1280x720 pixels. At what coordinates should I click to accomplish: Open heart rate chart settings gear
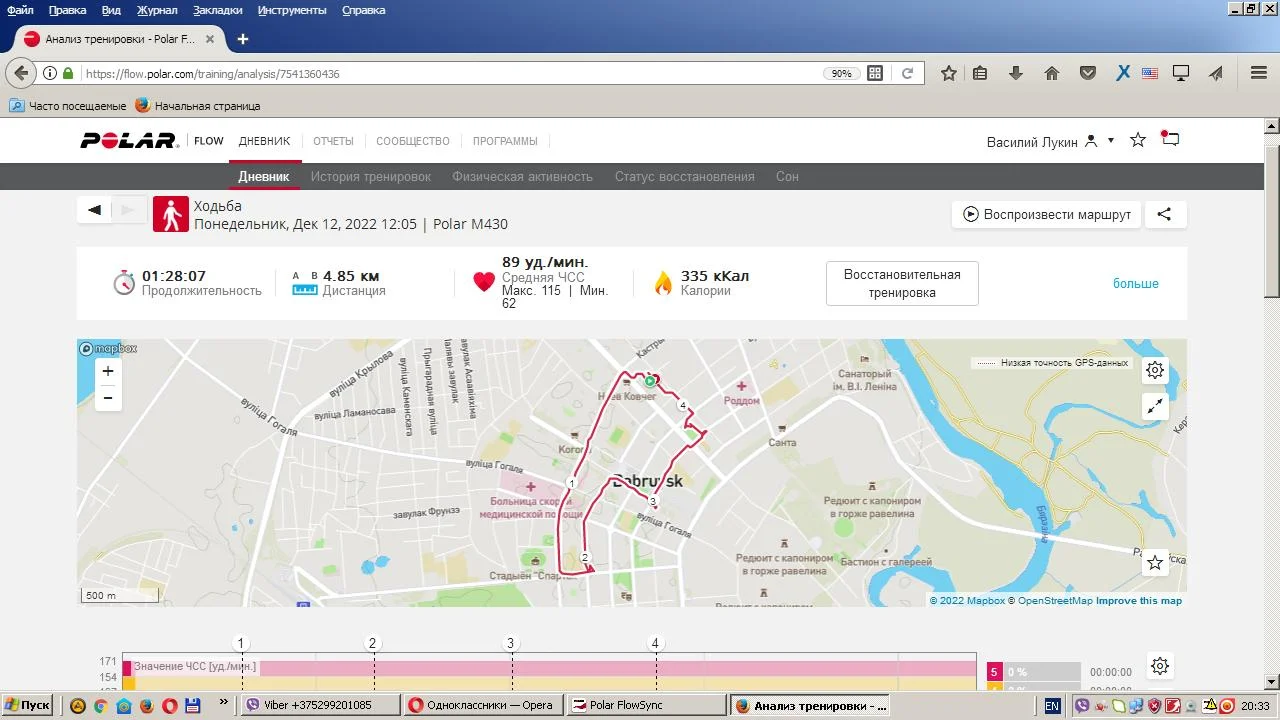1159,666
